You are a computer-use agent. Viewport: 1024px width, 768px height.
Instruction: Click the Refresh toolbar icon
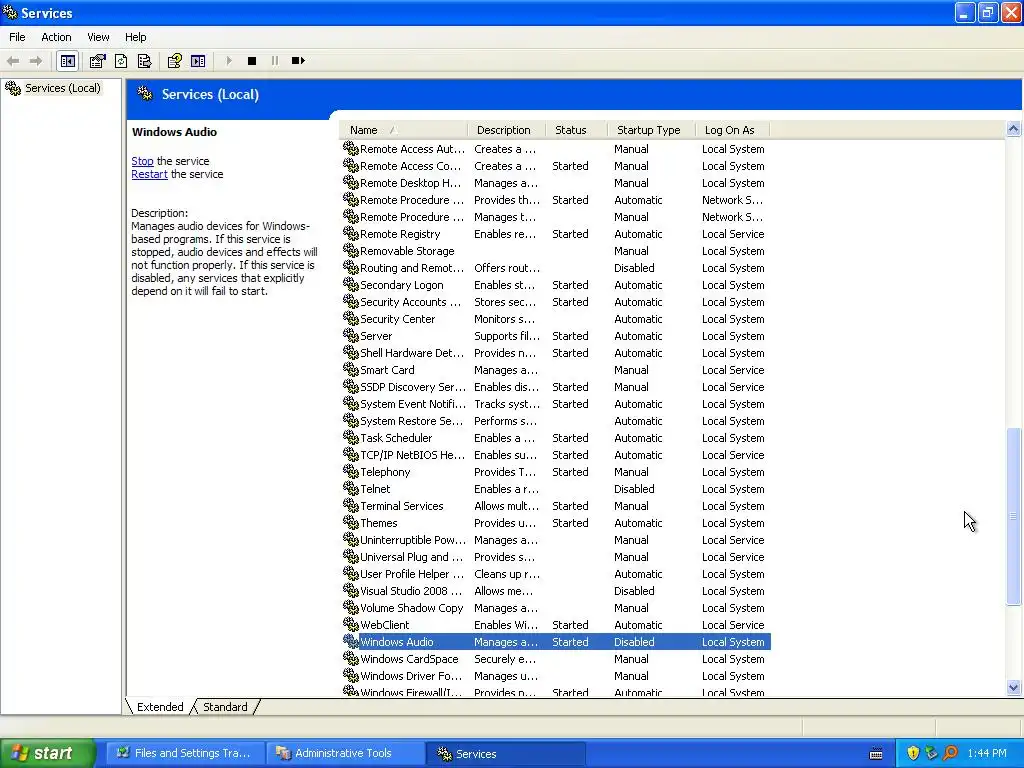pyautogui.click(x=121, y=61)
